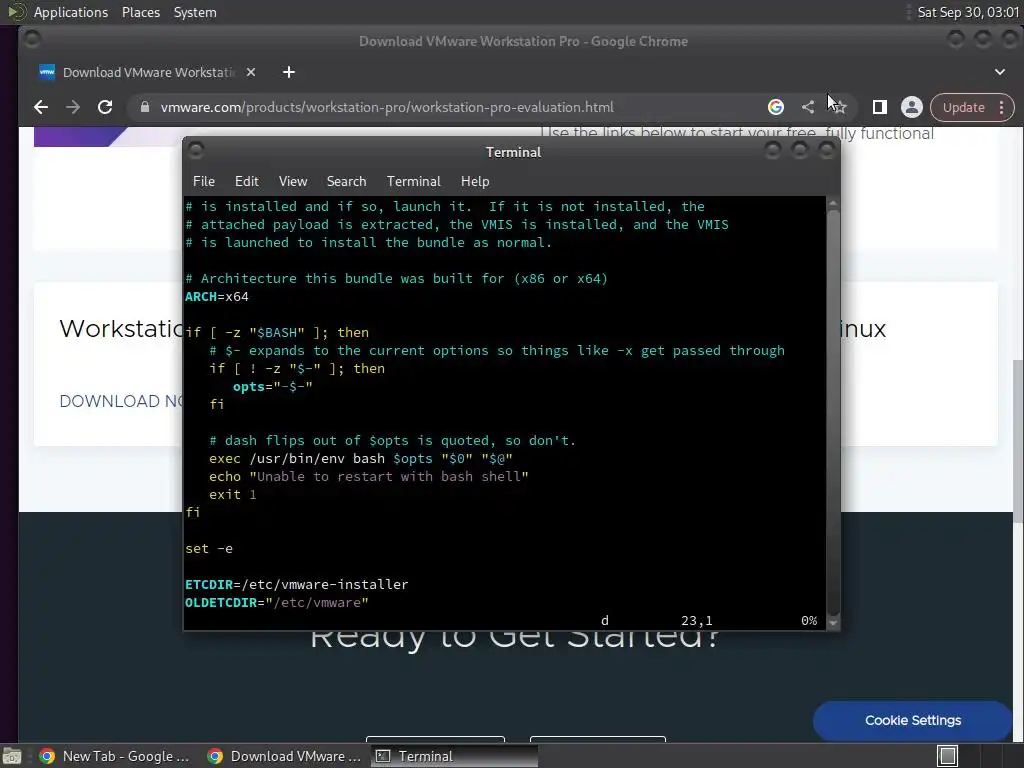Viewport: 1024px width, 768px height.
Task: Open Terminal Edit menu
Action: pos(246,182)
